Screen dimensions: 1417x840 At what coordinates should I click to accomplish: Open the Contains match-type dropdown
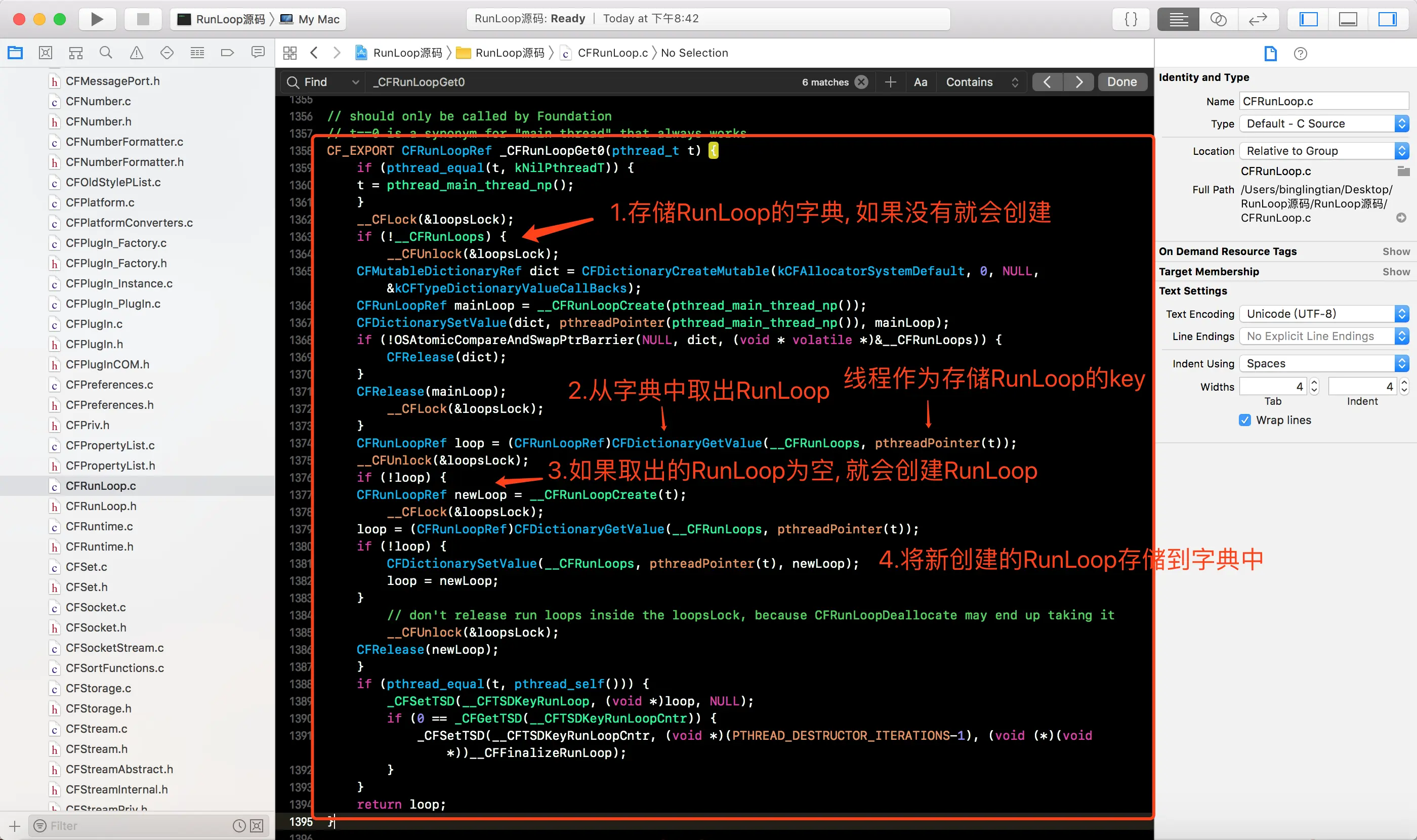[982, 82]
